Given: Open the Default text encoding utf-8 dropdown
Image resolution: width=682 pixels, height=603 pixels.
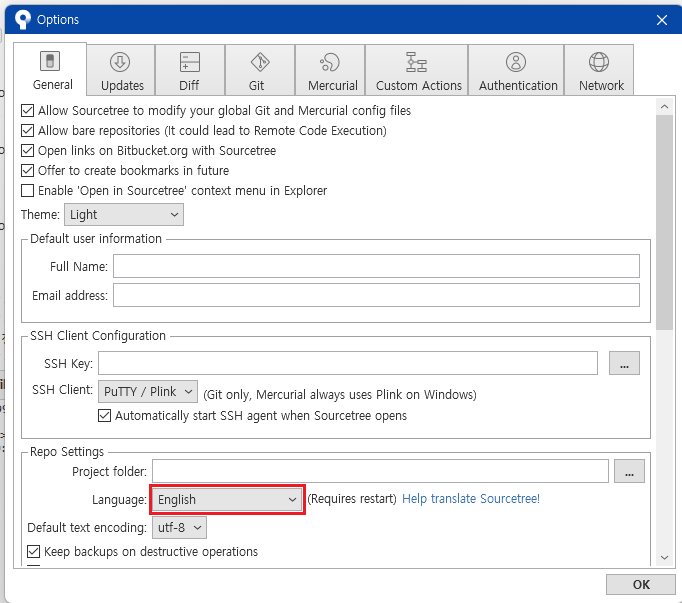Looking at the screenshot, I should [x=179, y=528].
